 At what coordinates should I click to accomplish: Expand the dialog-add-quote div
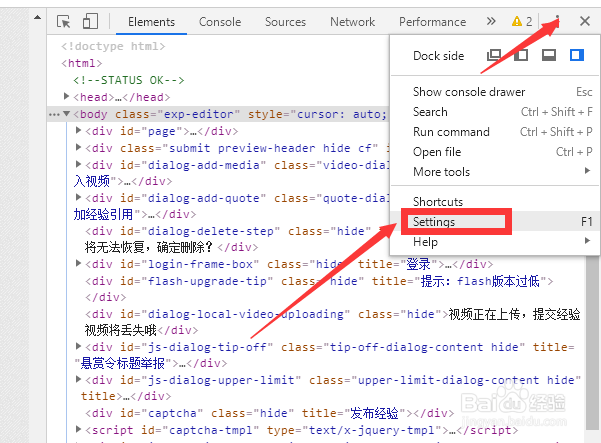click(78, 197)
